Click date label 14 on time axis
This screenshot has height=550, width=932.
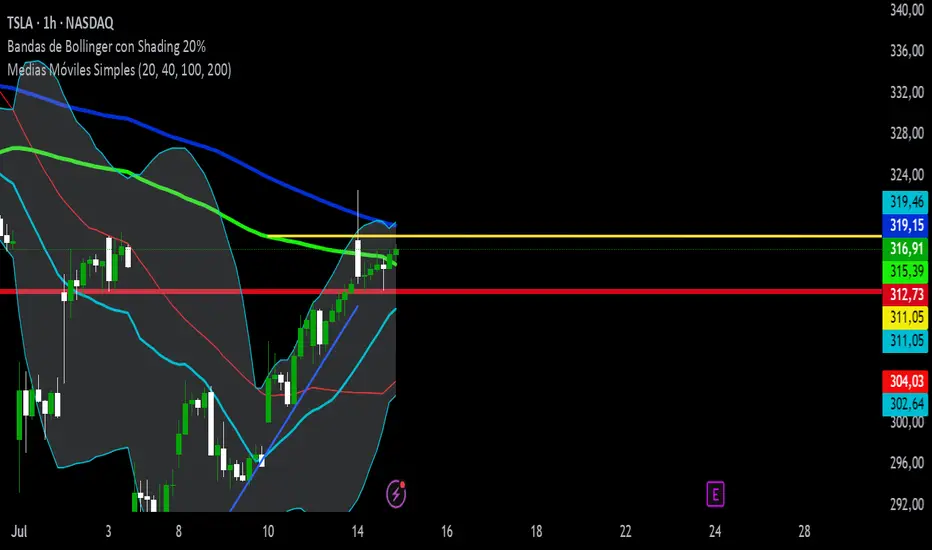(x=357, y=531)
